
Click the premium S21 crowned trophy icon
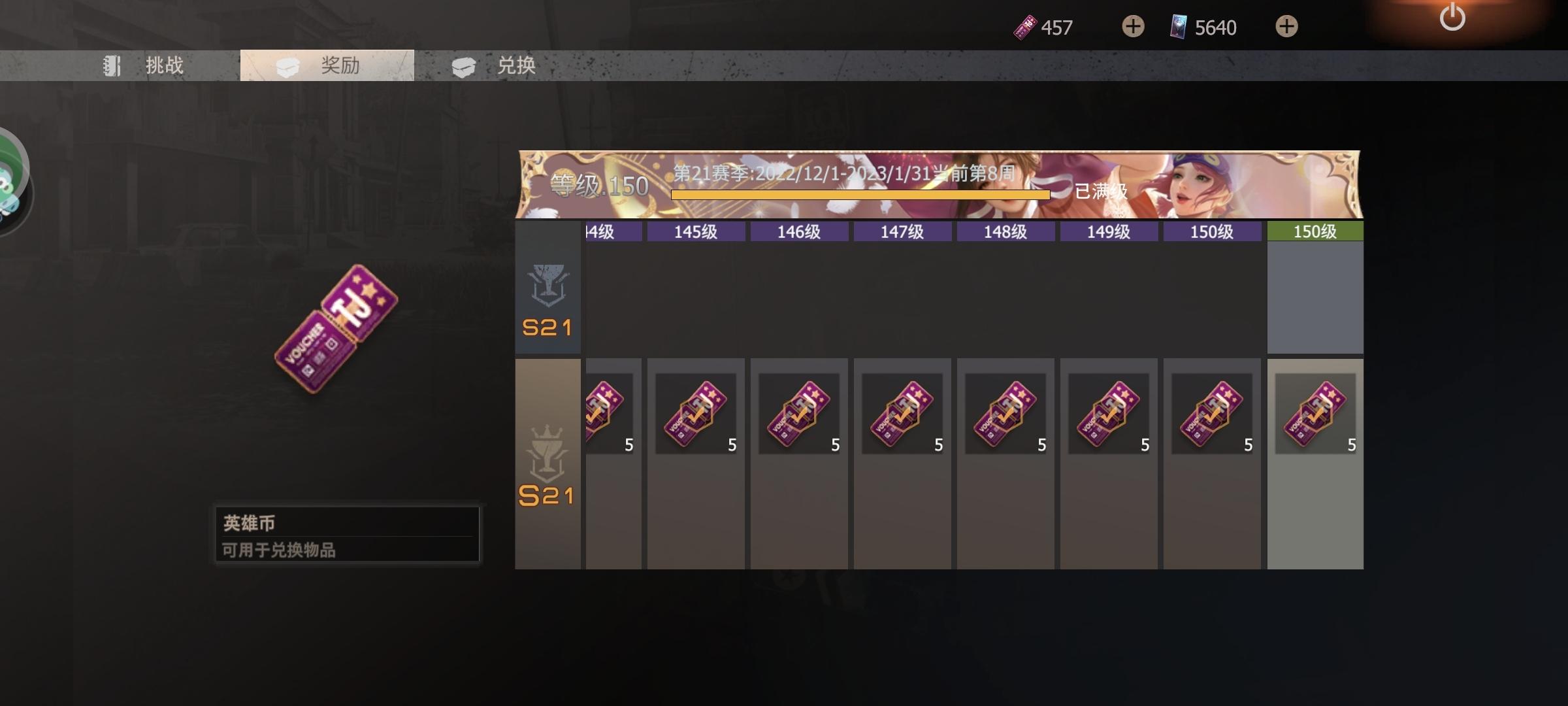coord(547,465)
